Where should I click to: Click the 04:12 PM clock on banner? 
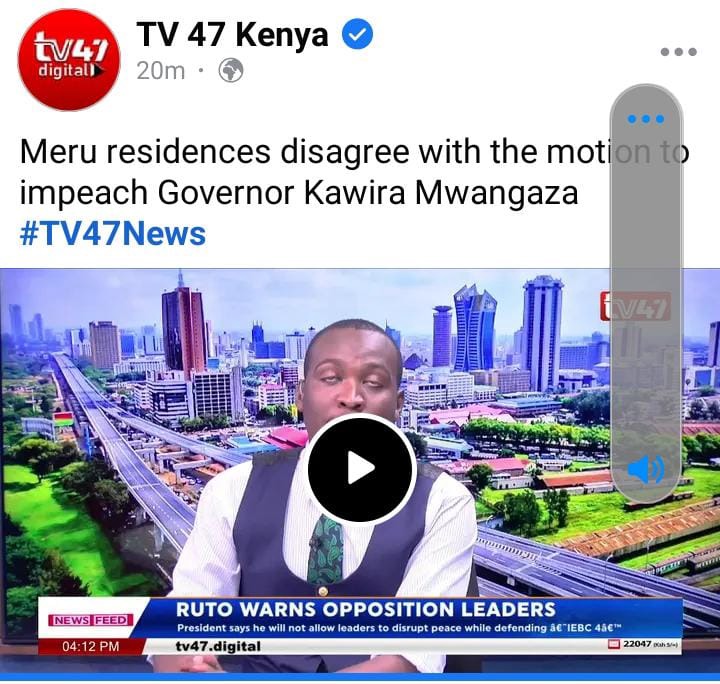click(x=90, y=646)
